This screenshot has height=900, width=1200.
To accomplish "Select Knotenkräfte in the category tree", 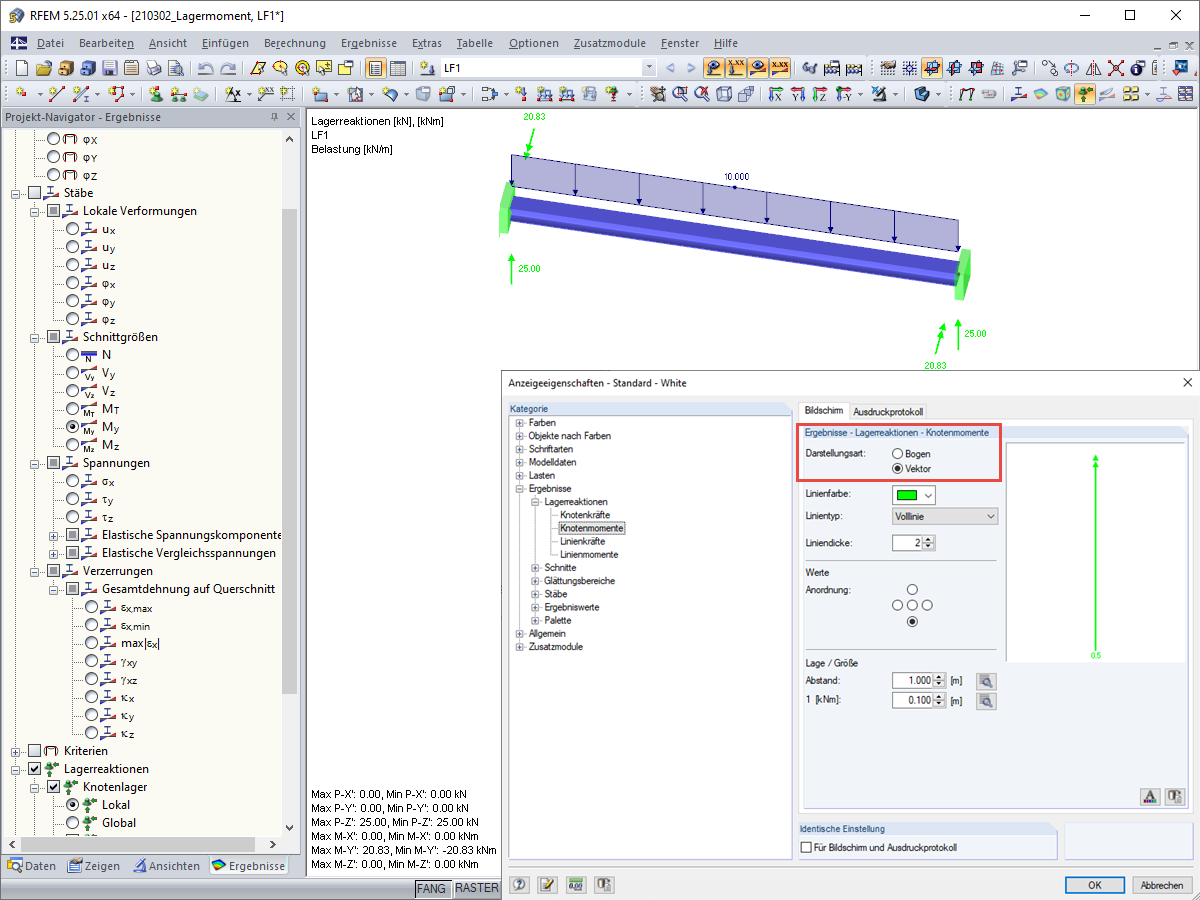I will click(585, 514).
